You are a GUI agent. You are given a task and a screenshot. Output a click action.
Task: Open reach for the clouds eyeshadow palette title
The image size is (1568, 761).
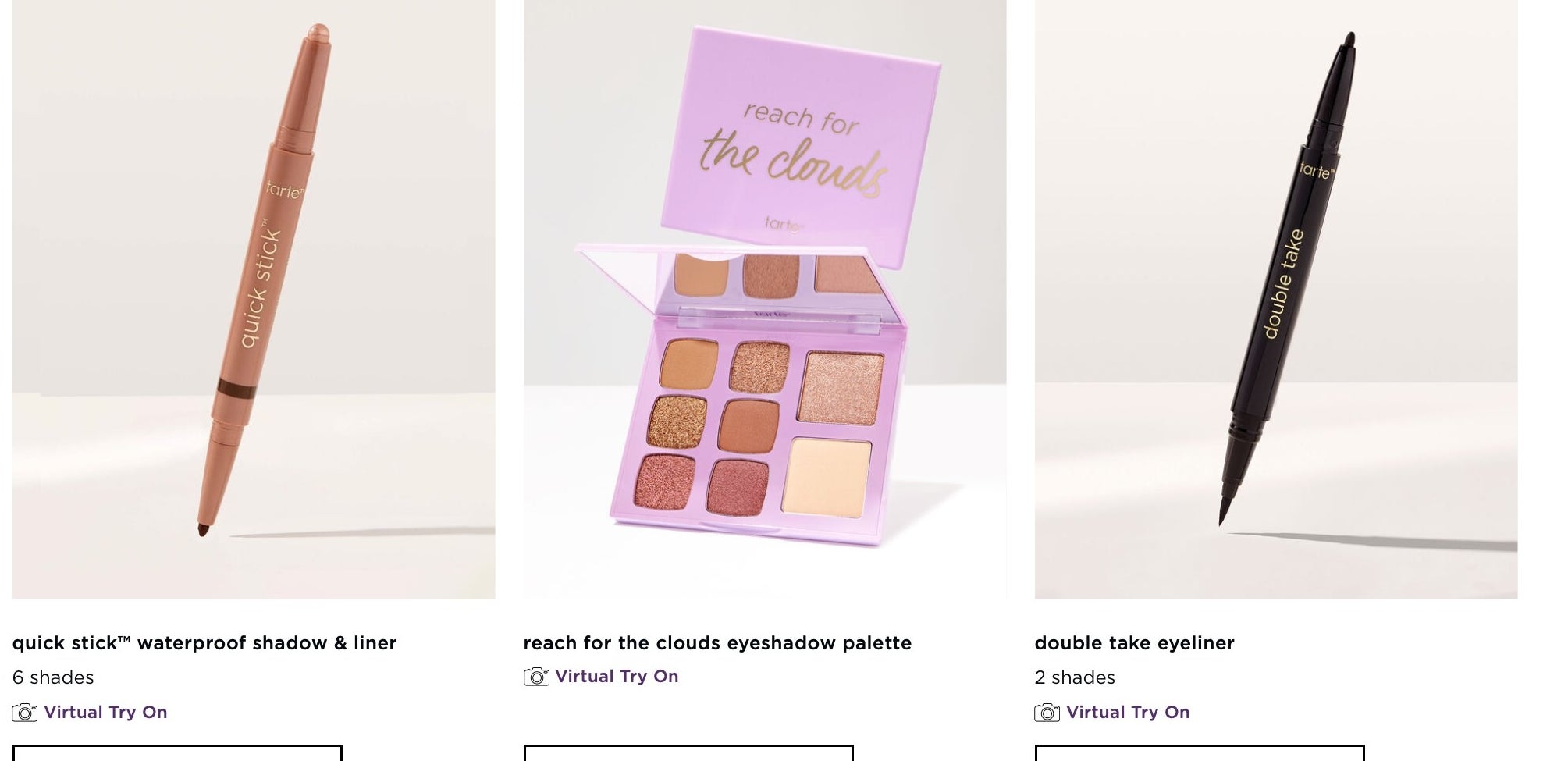pos(717,643)
